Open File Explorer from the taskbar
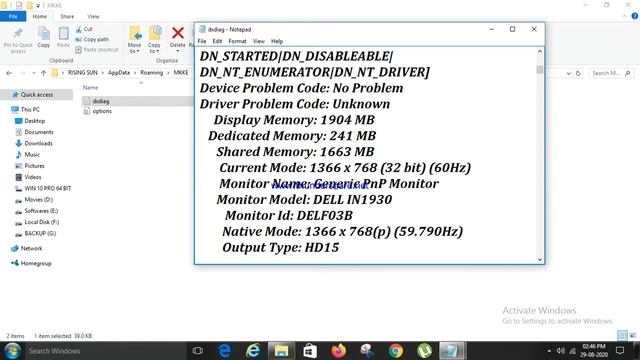The height and width of the screenshot is (360, 640). [281, 351]
